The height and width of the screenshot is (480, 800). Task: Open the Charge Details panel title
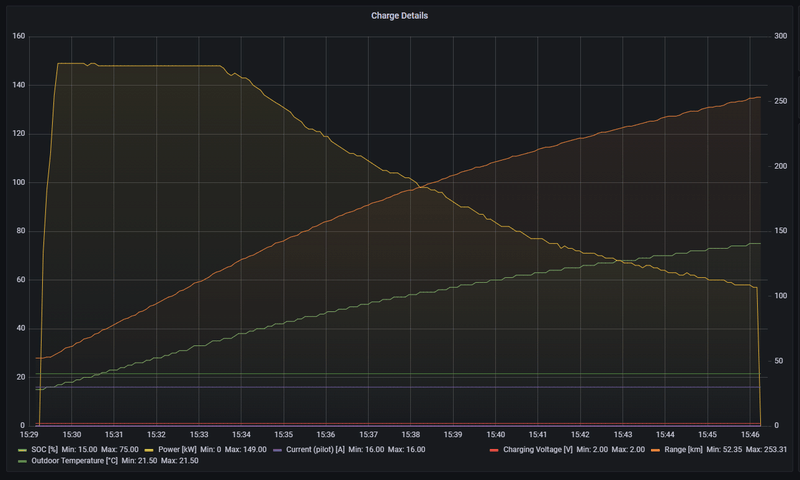pos(399,16)
